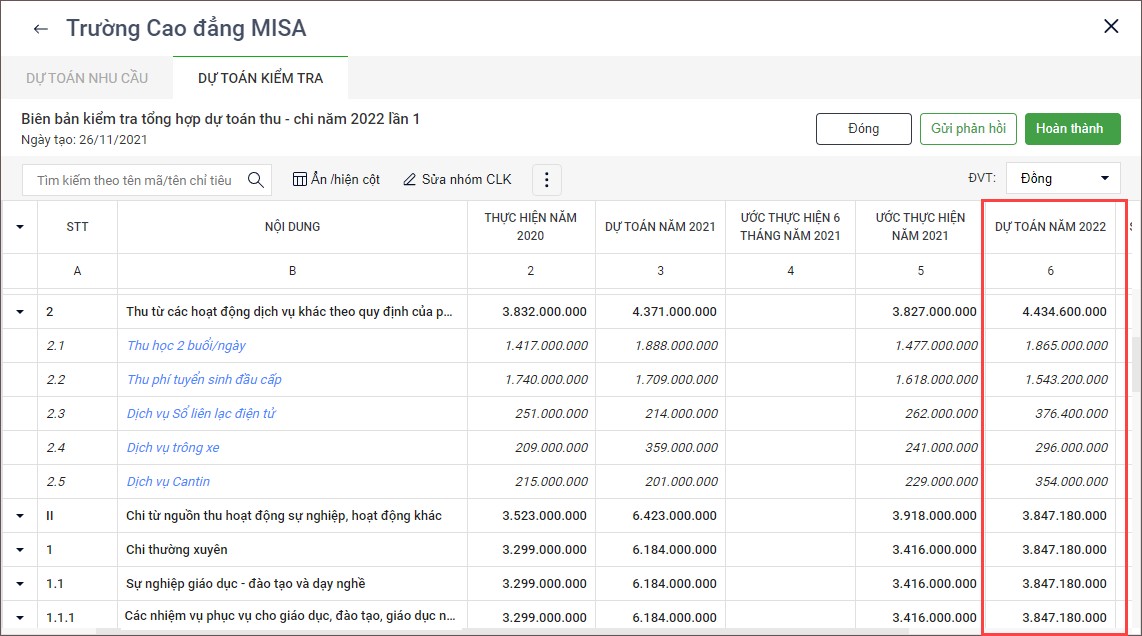Click the Gửi phản hồi button
Viewport: 1142px width, 636px height.
tap(968, 129)
